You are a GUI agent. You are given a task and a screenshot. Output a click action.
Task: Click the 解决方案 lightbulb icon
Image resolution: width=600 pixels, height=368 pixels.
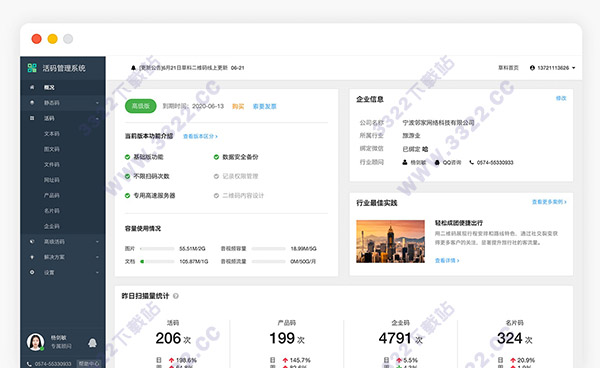[x=32, y=257]
